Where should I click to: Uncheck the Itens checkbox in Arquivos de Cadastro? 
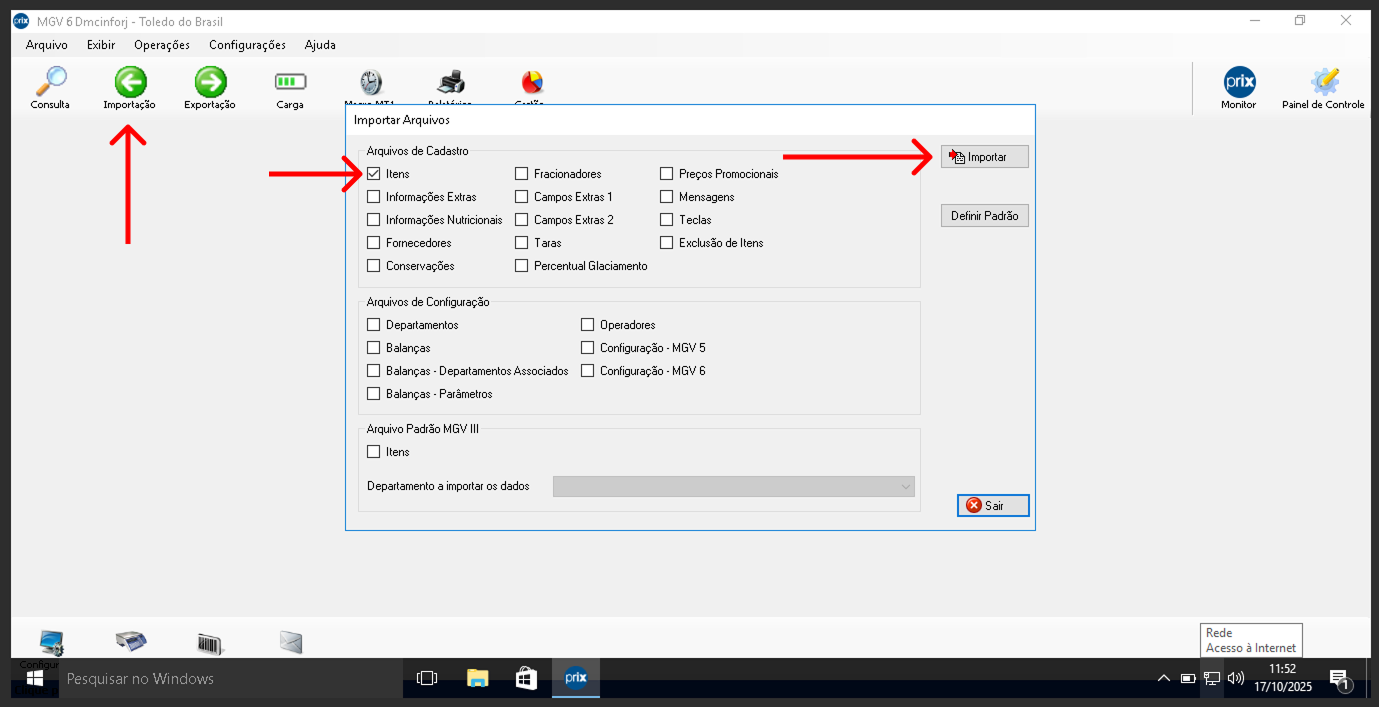tap(374, 174)
